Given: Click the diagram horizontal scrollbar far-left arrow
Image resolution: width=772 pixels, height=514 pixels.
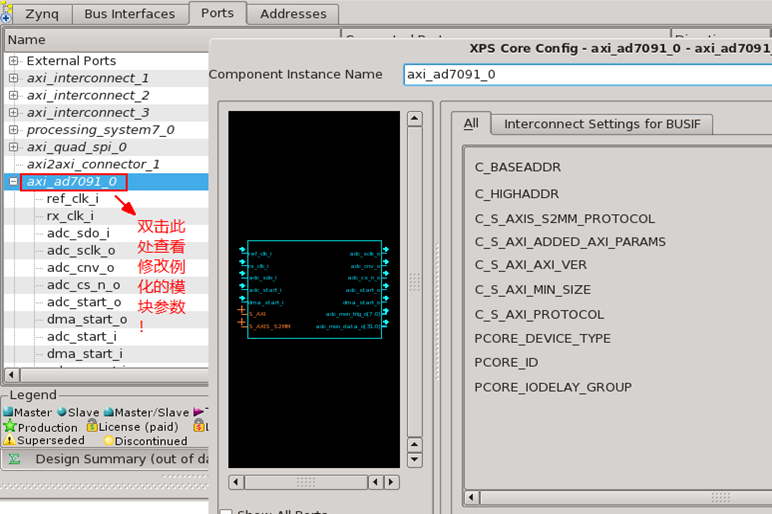Looking at the screenshot, I should click(236, 482).
